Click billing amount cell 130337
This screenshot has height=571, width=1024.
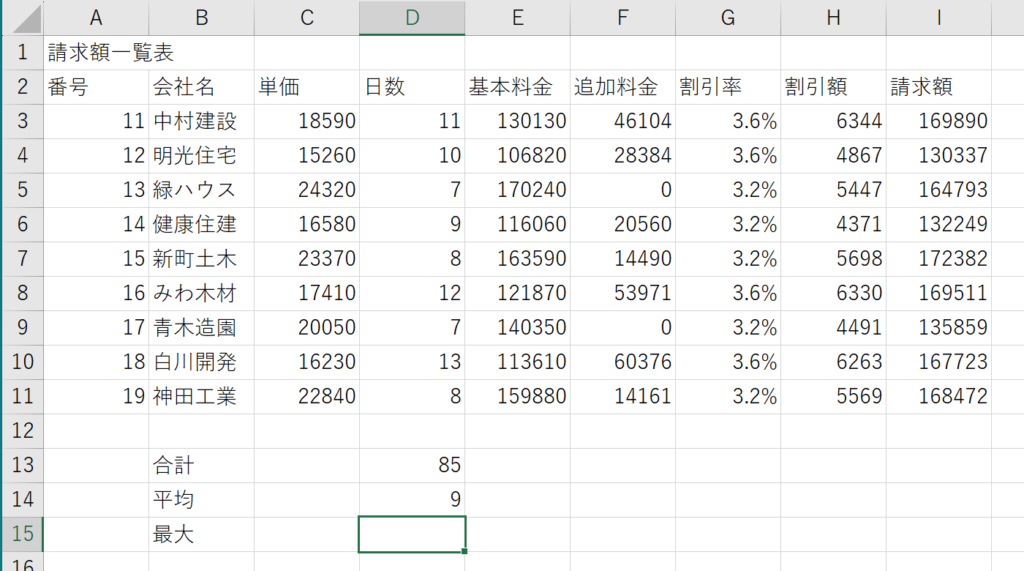click(938, 155)
